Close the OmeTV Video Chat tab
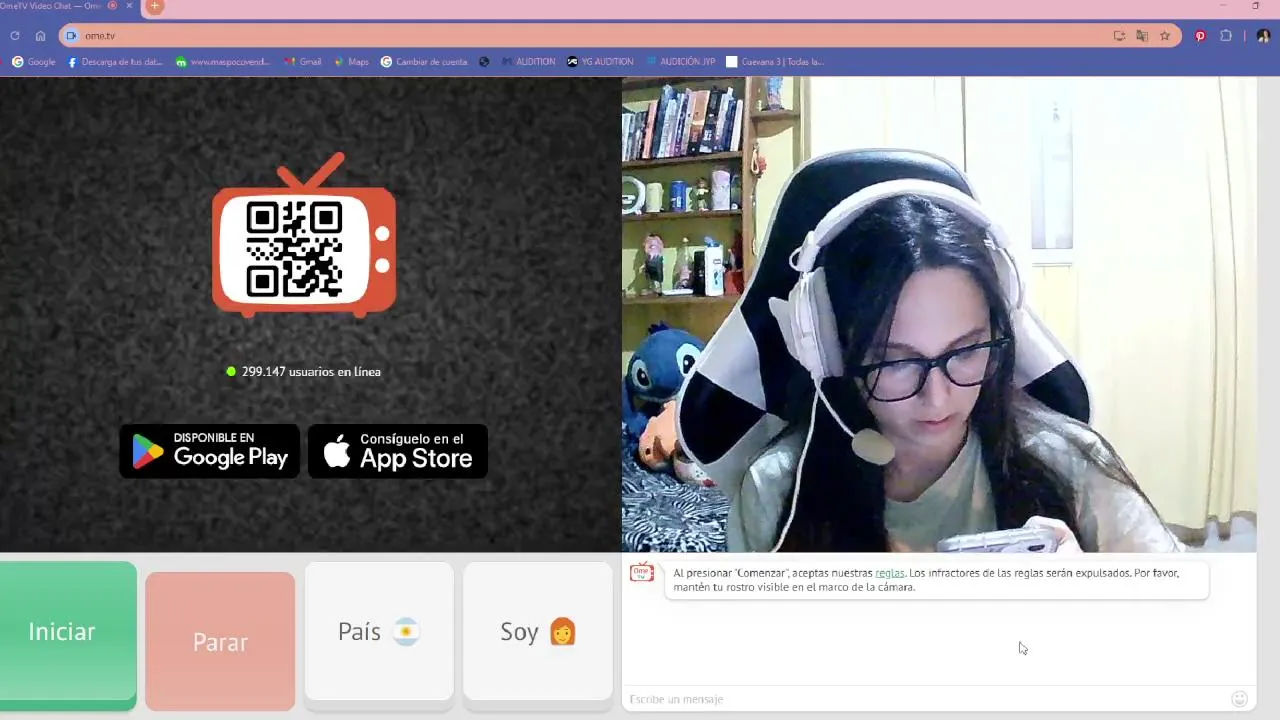 (x=129, y=6)
